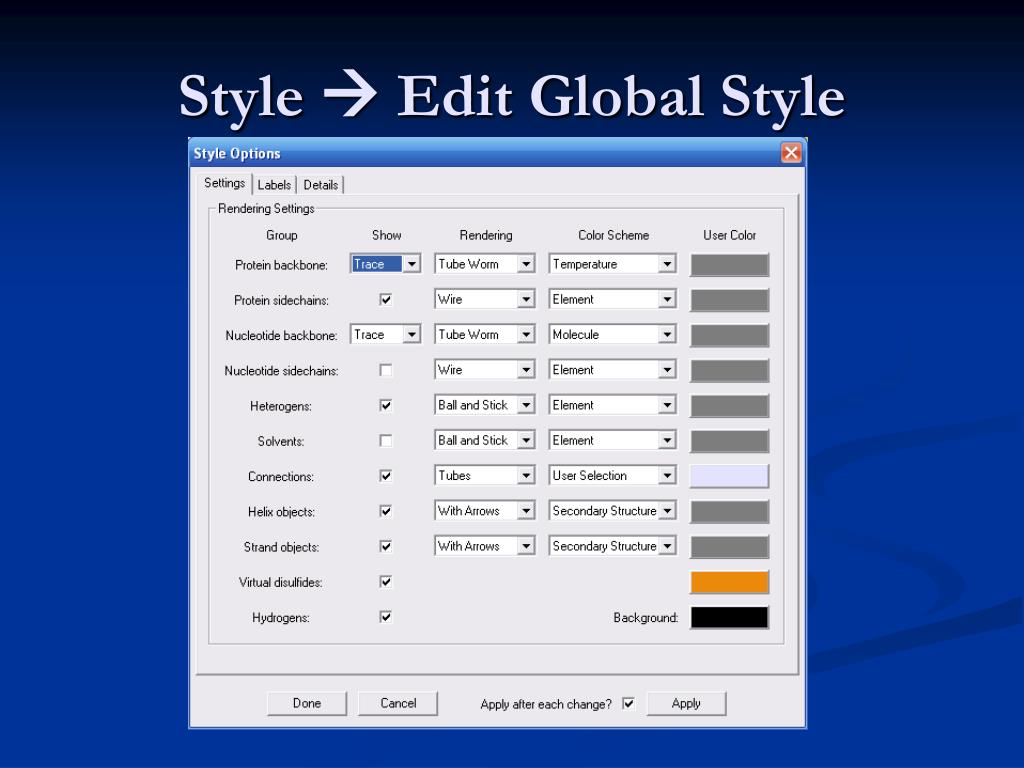Switch to the Settings tab

pos(224,184)
